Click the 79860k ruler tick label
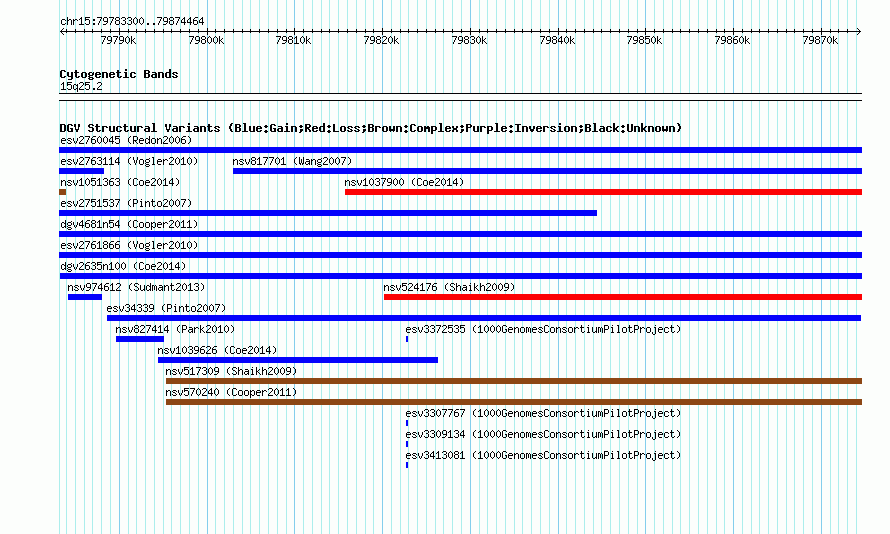This screenshot has height=534, width=890. pyautogui.click(x=732, y=40)
